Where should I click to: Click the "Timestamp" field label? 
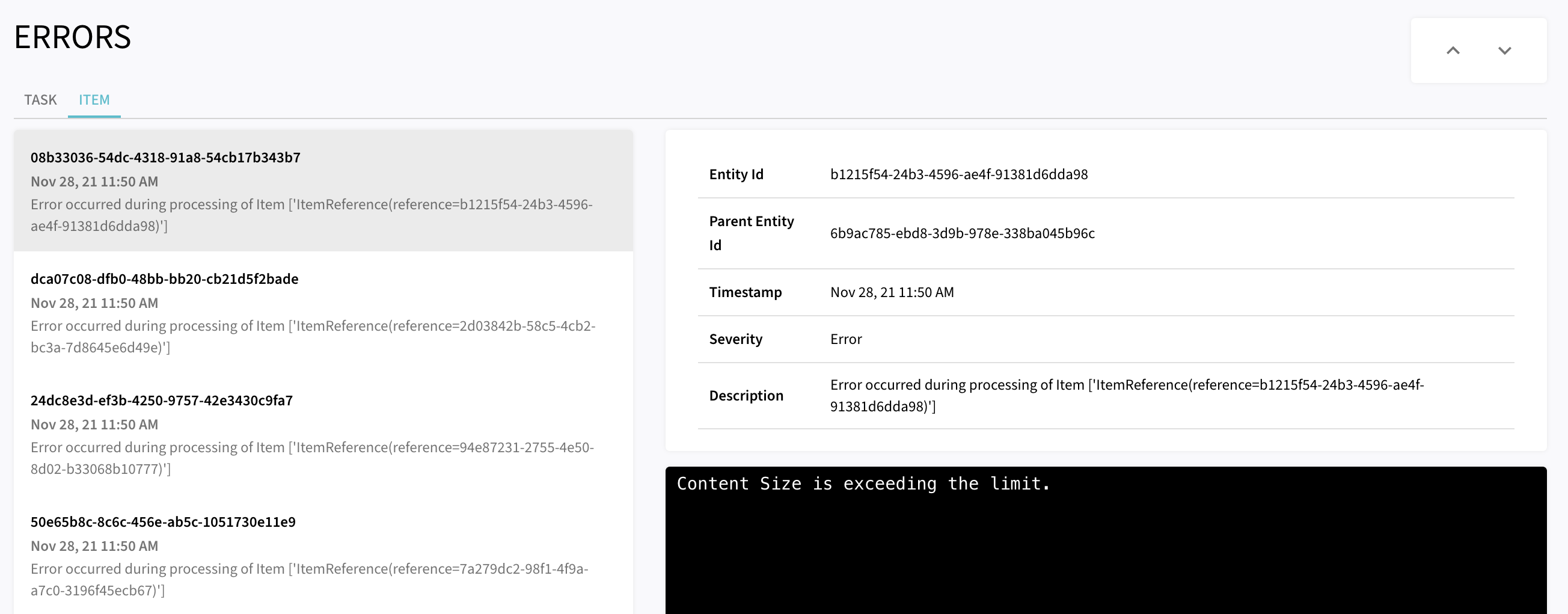(x=745, y=292)
